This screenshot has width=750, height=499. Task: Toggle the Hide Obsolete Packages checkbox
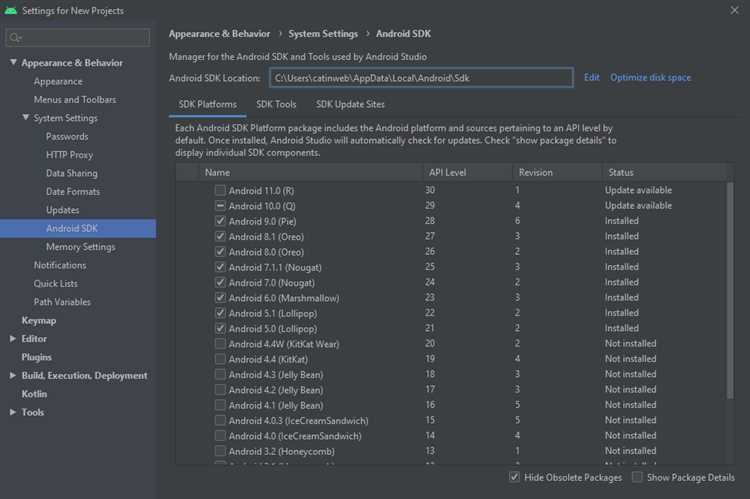(514, 477)
